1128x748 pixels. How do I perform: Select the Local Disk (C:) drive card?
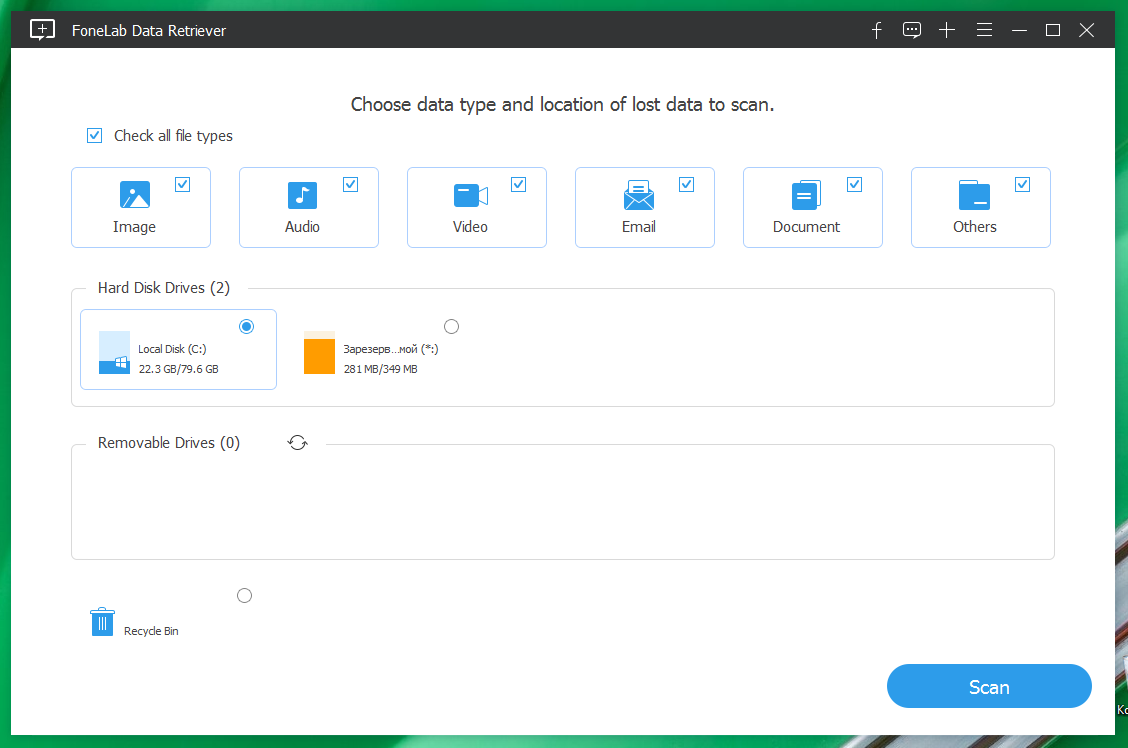click(x=178, y=349)
